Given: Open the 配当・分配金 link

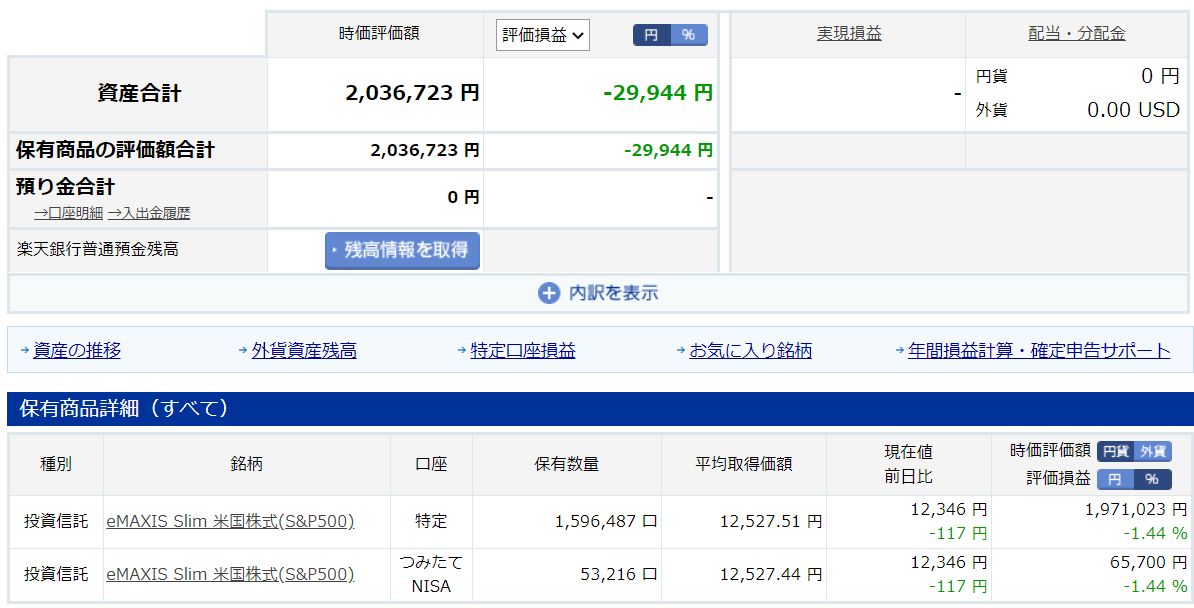Looking at the screenshot, I should pyautogui.click(x=1076, y=33).
